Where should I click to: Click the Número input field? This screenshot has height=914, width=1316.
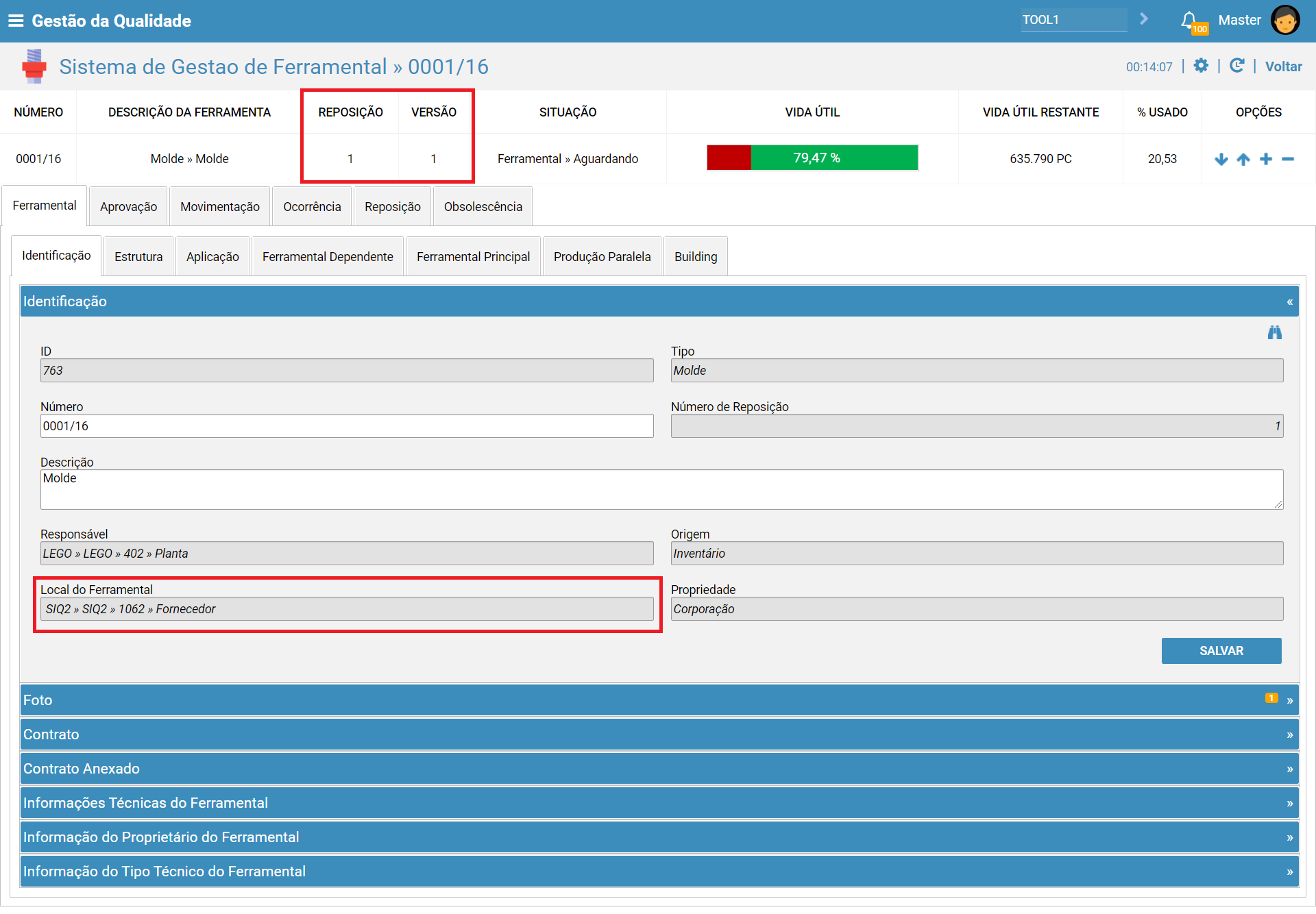pyautogui.click(x=347, y=426)
